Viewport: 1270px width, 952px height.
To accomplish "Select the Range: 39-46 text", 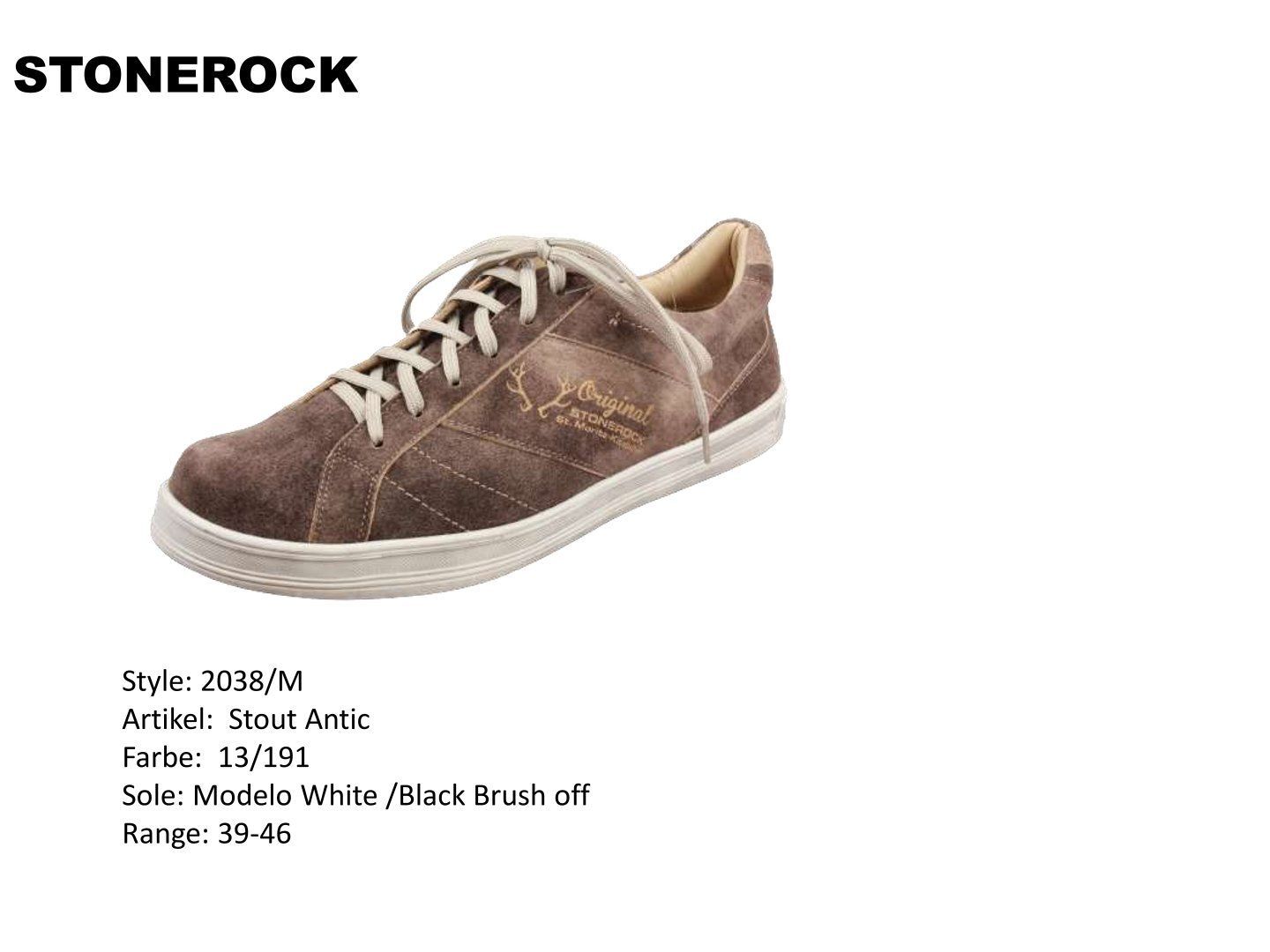I will (x=205, y=833).
